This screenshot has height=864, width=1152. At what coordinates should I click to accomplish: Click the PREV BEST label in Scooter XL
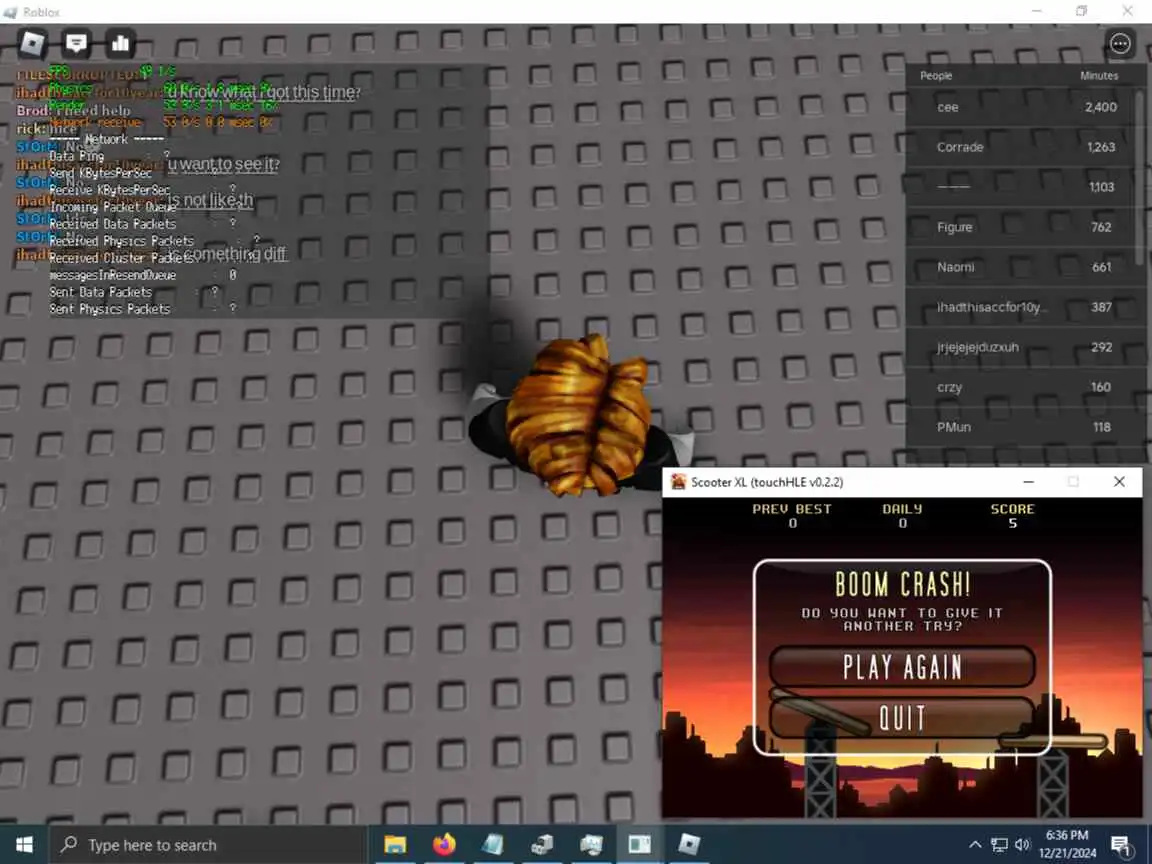click(792, 508)
